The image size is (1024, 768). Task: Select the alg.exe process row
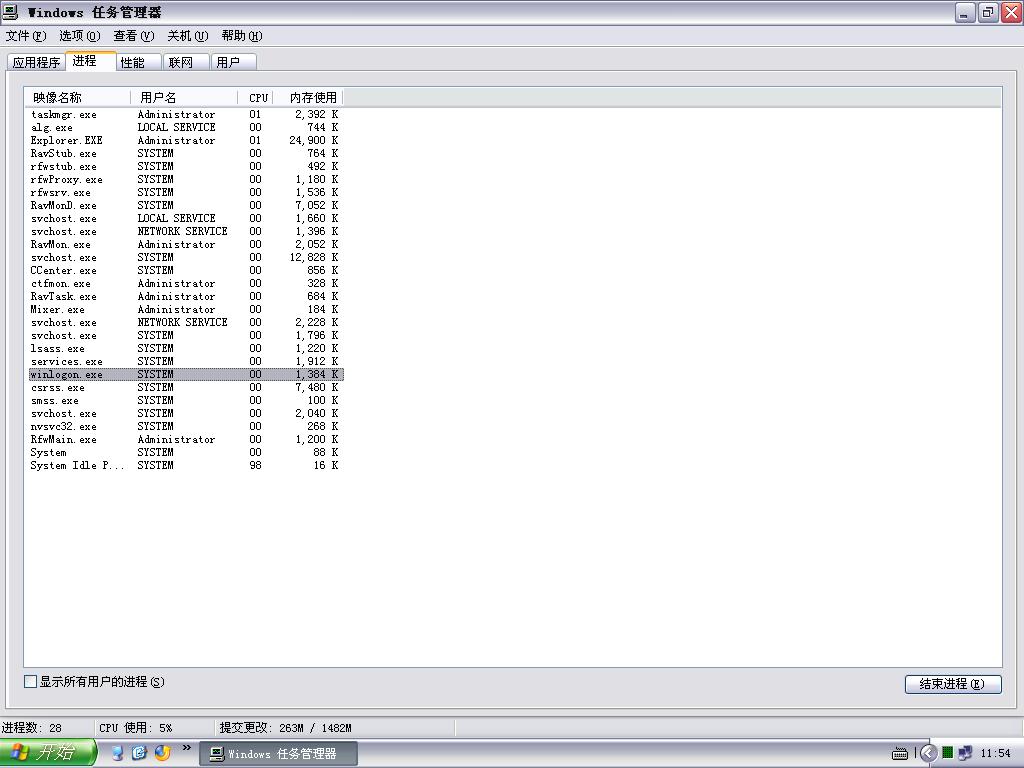click(185, 127)
